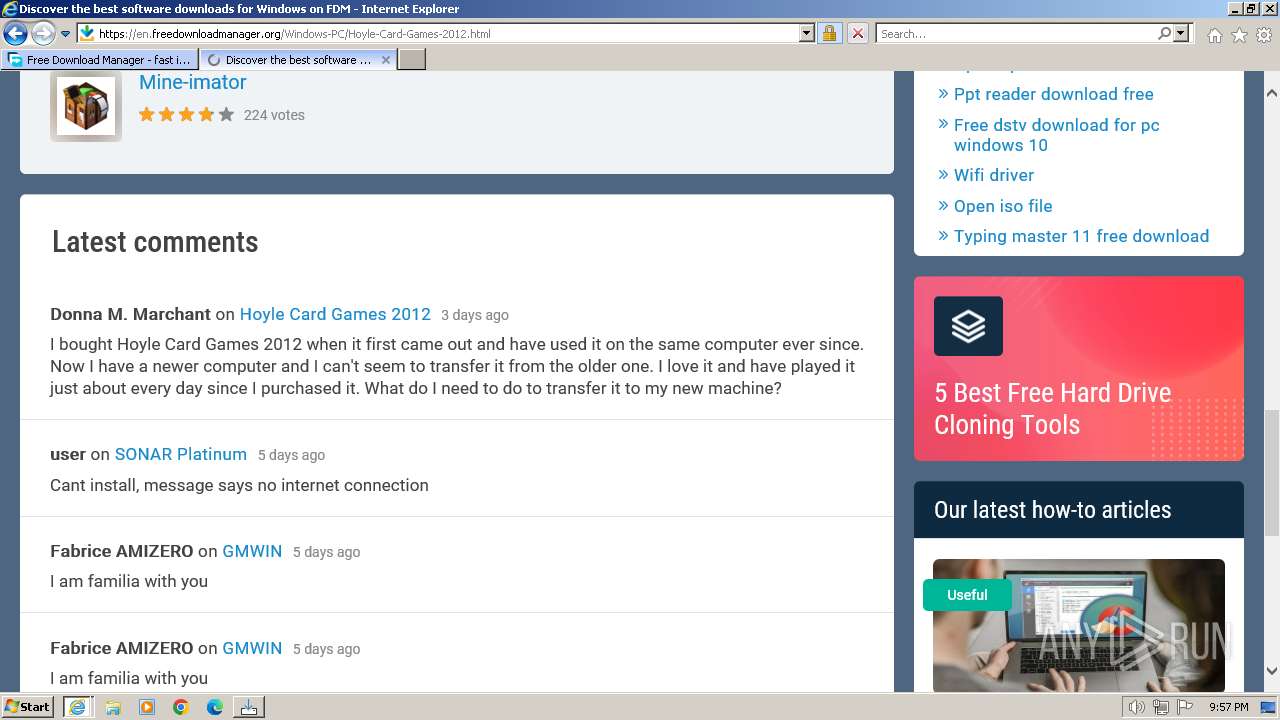This screenshot has height=720, width=1280.
Task: Click the magnifier search icon
Action: [1164, 34]
